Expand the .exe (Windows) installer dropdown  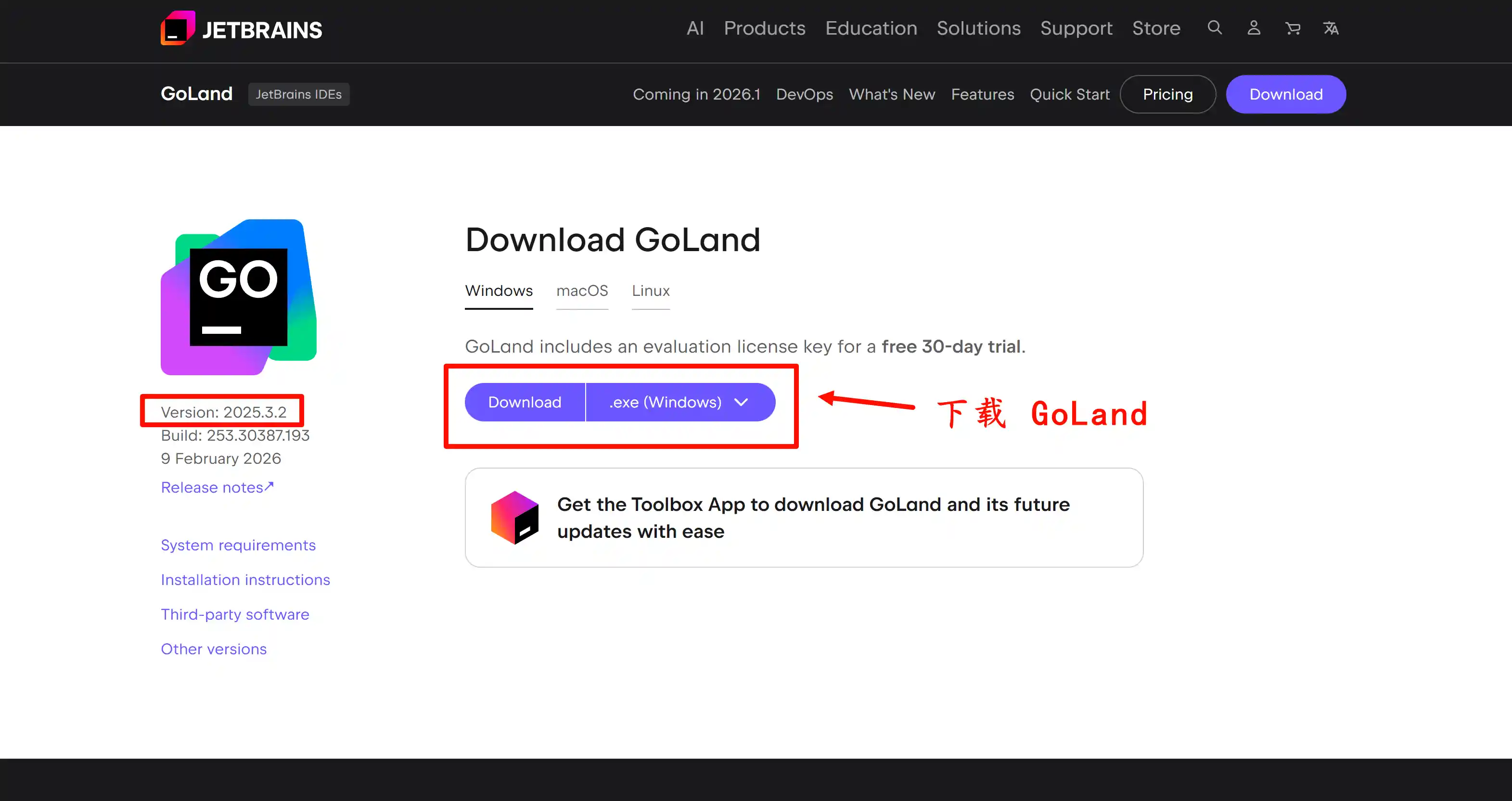tap(679, 402)
